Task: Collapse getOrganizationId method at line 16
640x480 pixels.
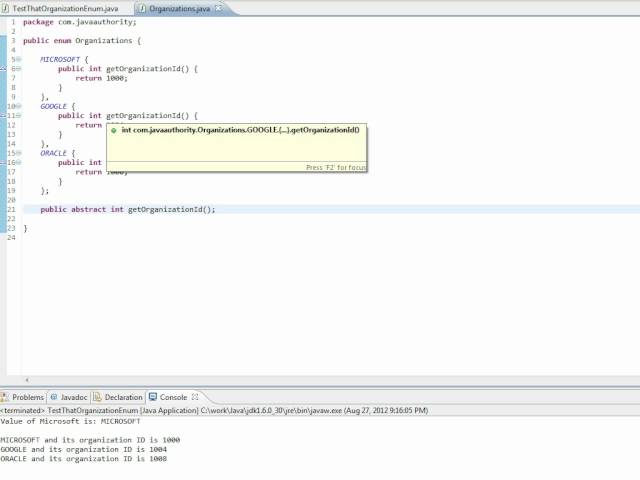Action: (x=18, y=162)
